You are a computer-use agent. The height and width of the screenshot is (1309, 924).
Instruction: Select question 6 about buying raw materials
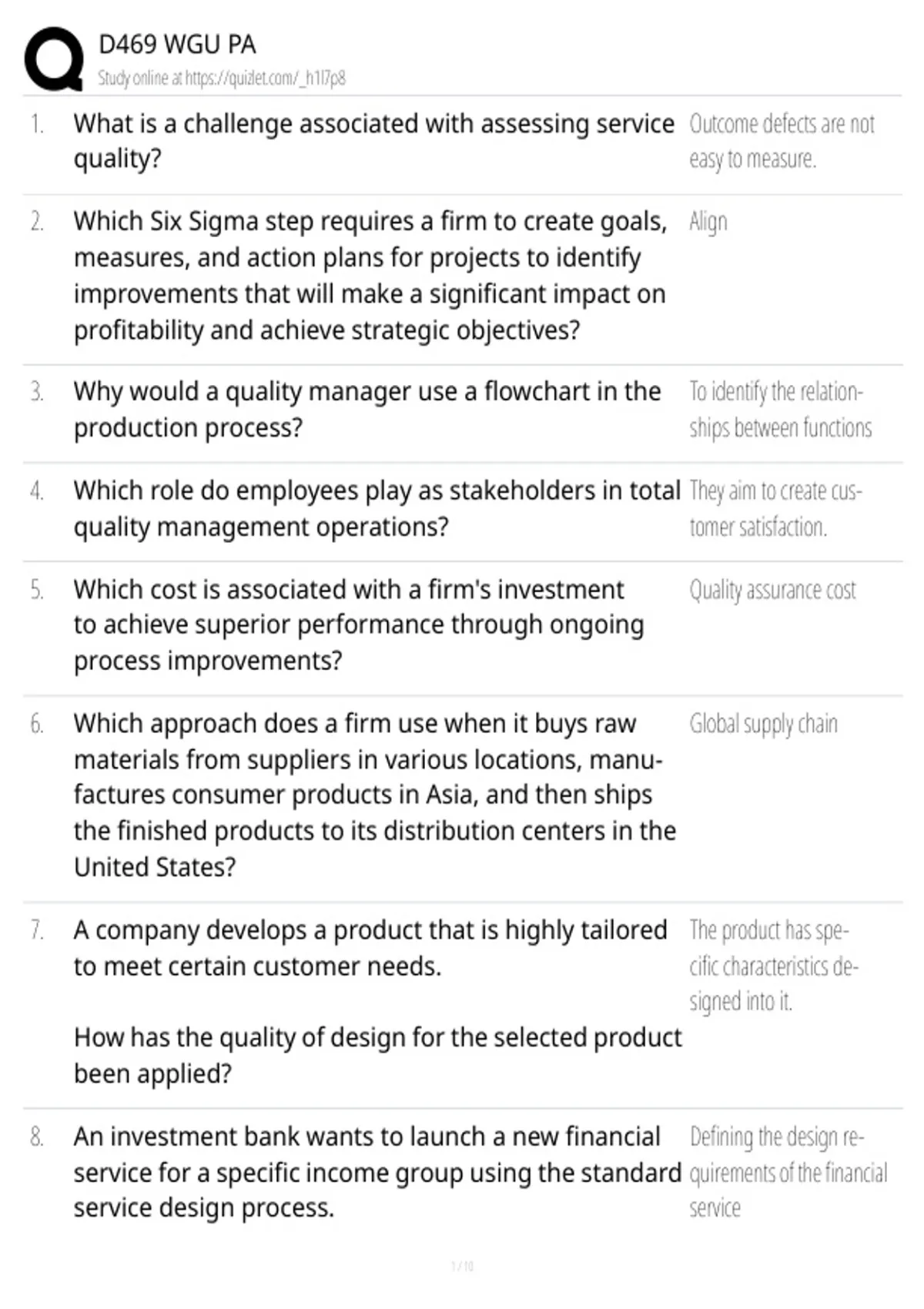click(374, 795)
